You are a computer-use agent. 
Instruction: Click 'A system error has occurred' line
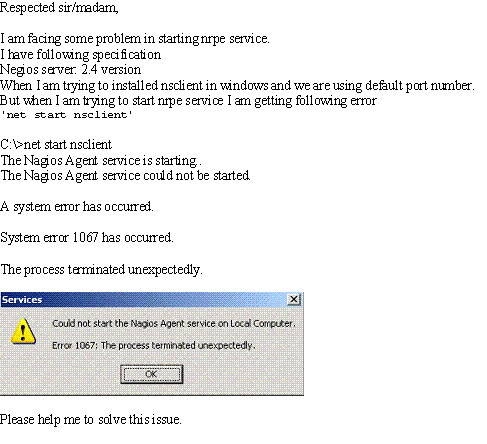(77, 207)
